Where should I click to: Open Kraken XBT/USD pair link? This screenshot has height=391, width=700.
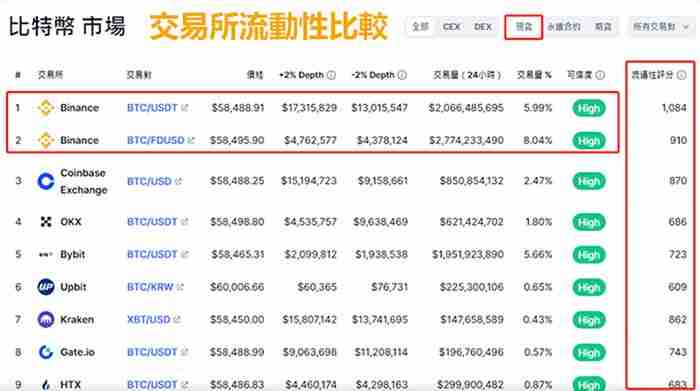(149, 320)
